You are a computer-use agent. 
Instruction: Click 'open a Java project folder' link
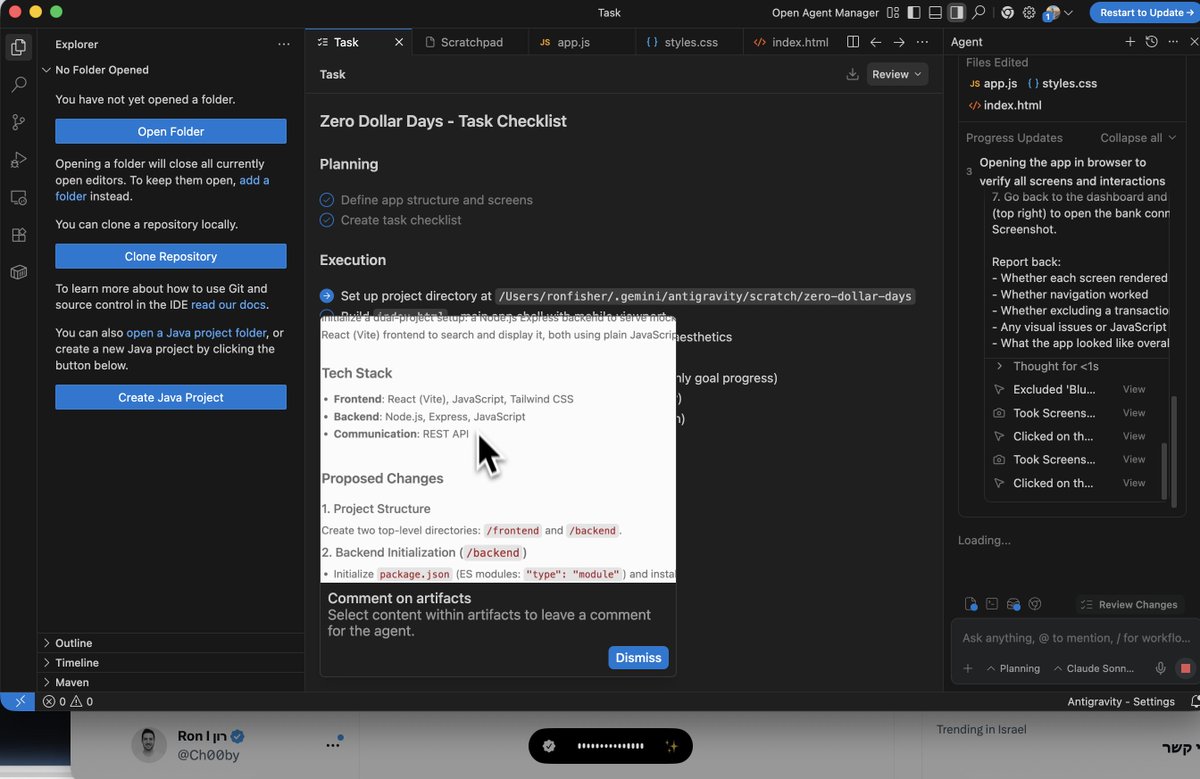click(196, 333)
